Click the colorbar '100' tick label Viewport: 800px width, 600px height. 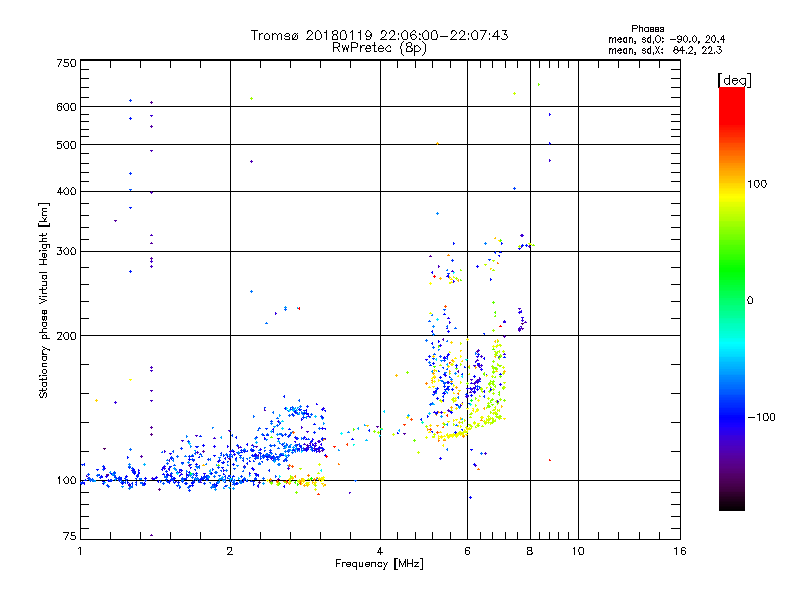757,184
